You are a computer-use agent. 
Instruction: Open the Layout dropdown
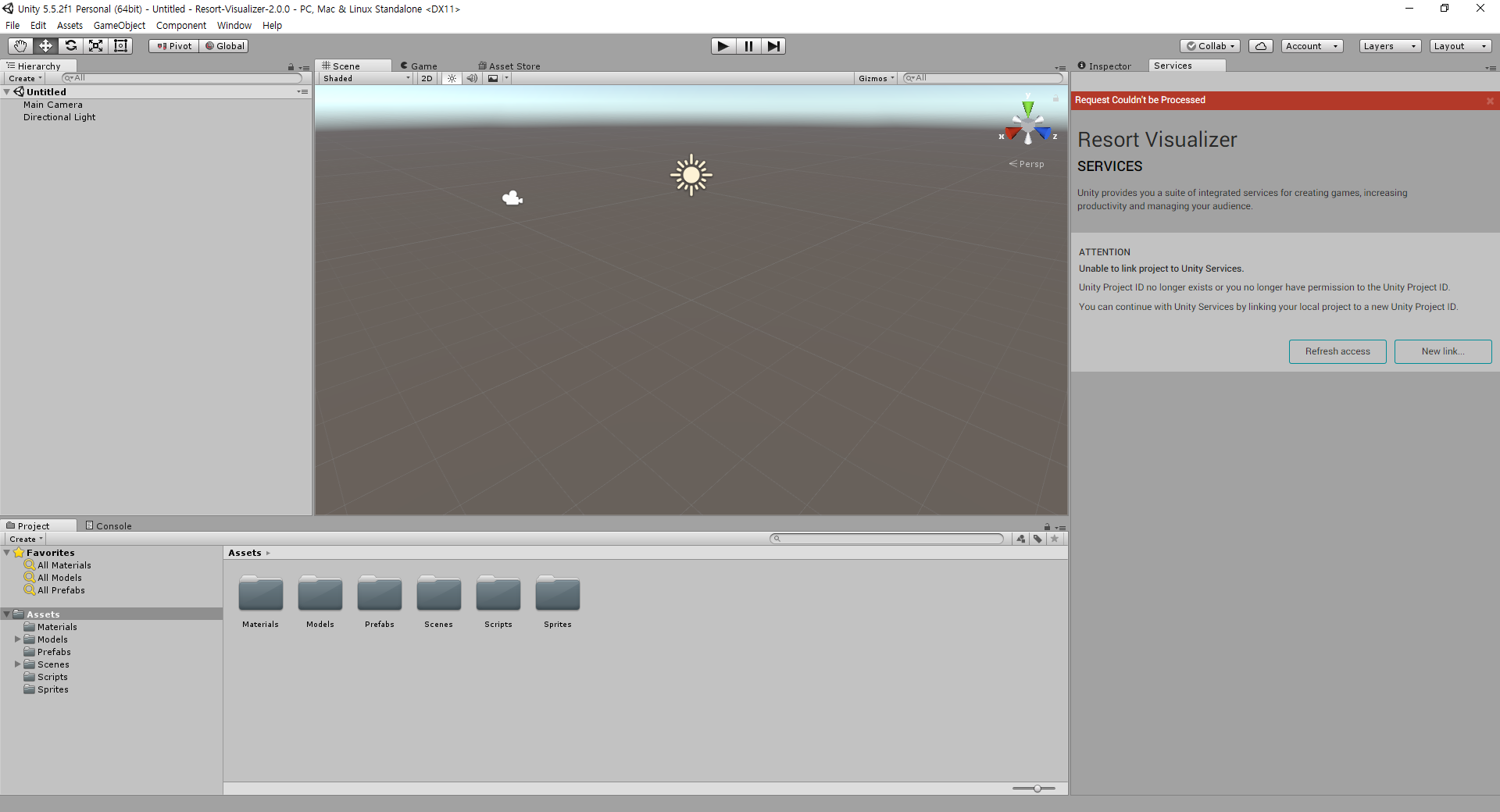point(1461,46)
